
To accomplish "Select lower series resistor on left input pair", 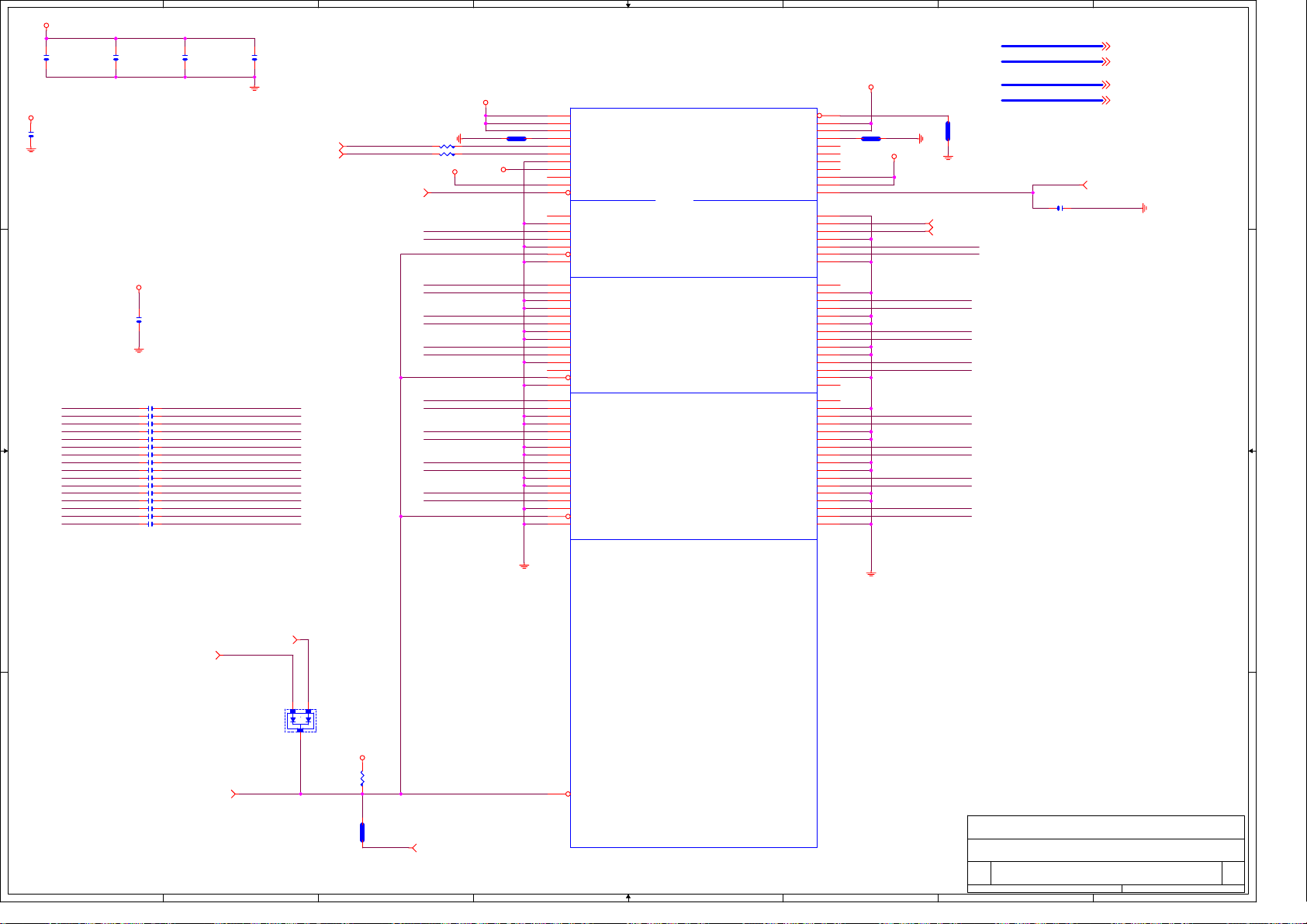I will (x=448, y=154).
